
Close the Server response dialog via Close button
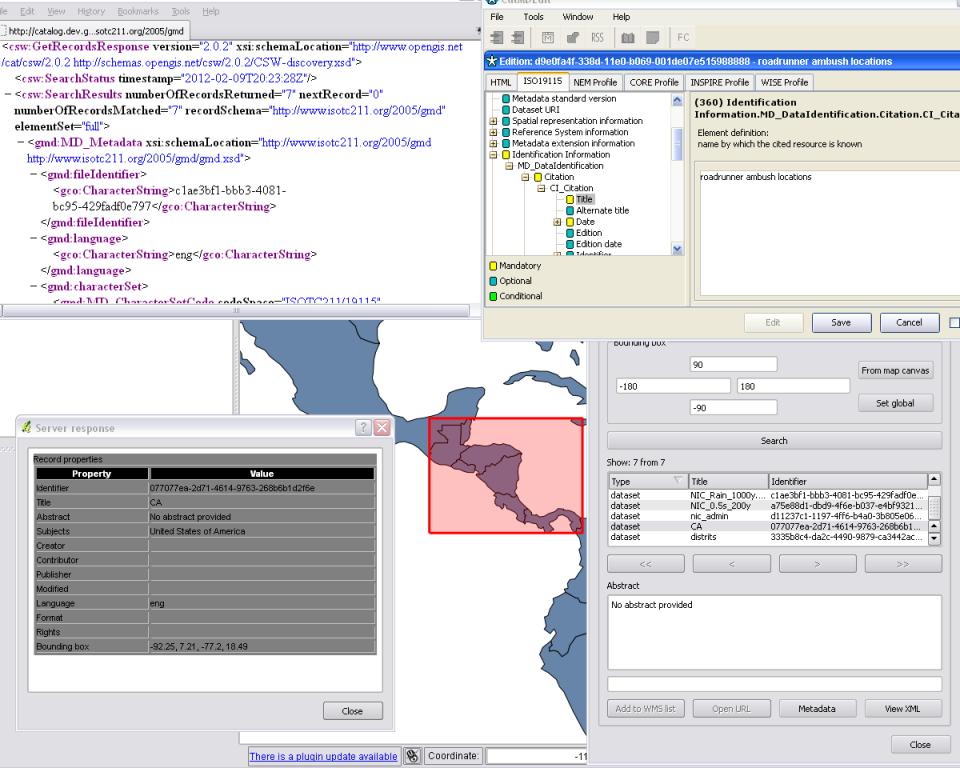(x=352, y=711)
